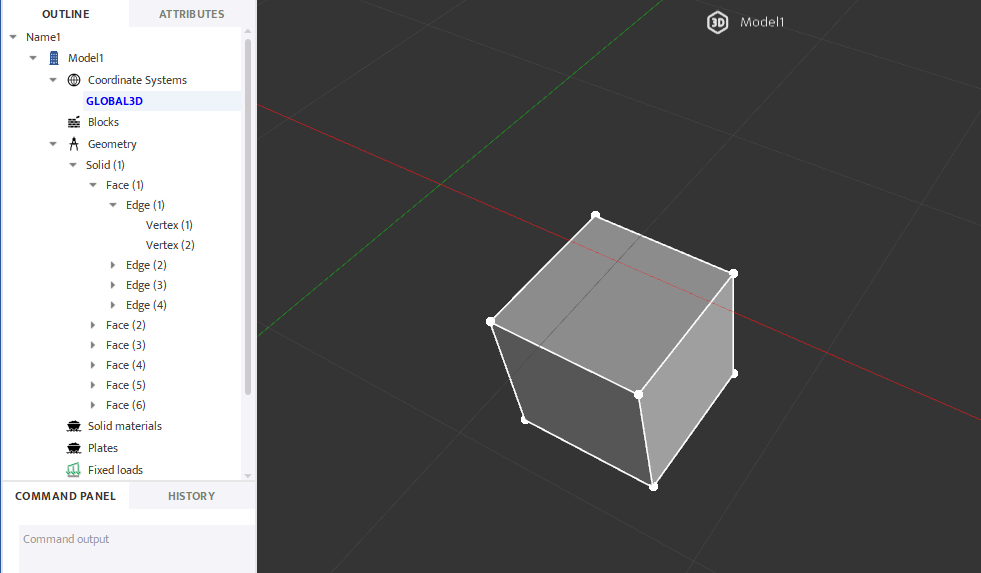The height and width of the screenshot is (573, 981).
Task: Select the Geometry label
Action: pos(112,144)
